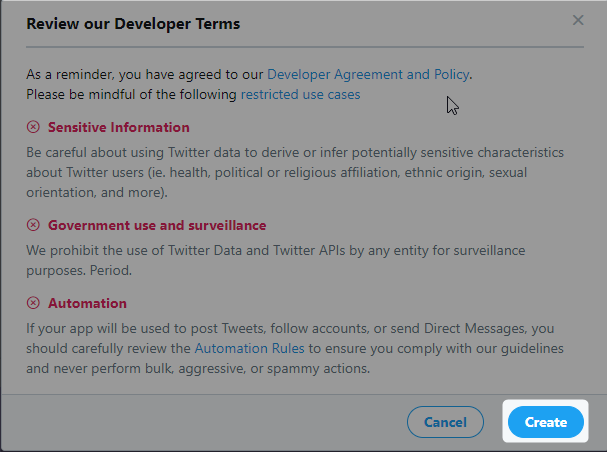Click the circled X icon beside Automation
Image resolution: width=607 pixels, height=452 pixels.
click(33, 303)
